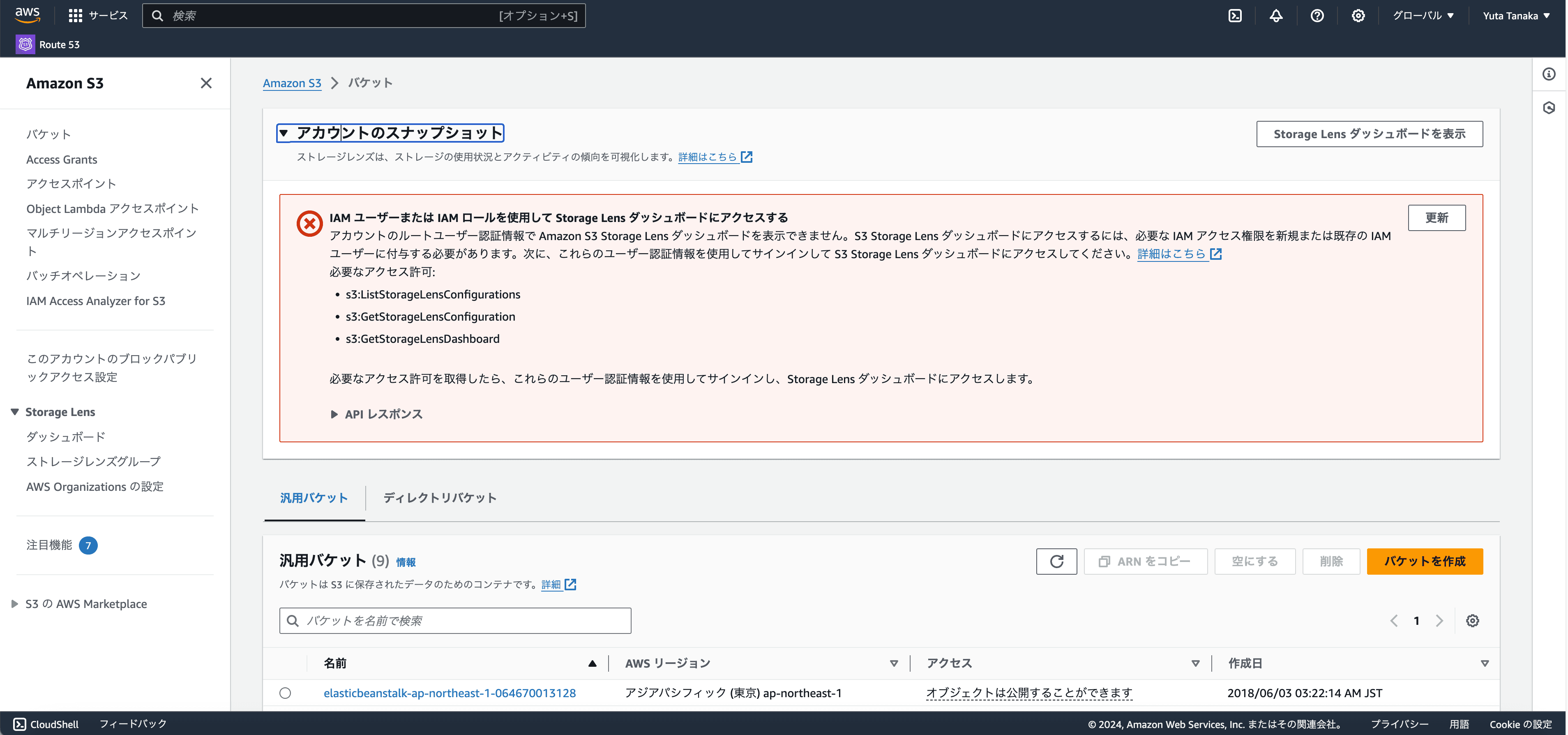
Task: Click the red error icon in the alert
Action: 309,224
